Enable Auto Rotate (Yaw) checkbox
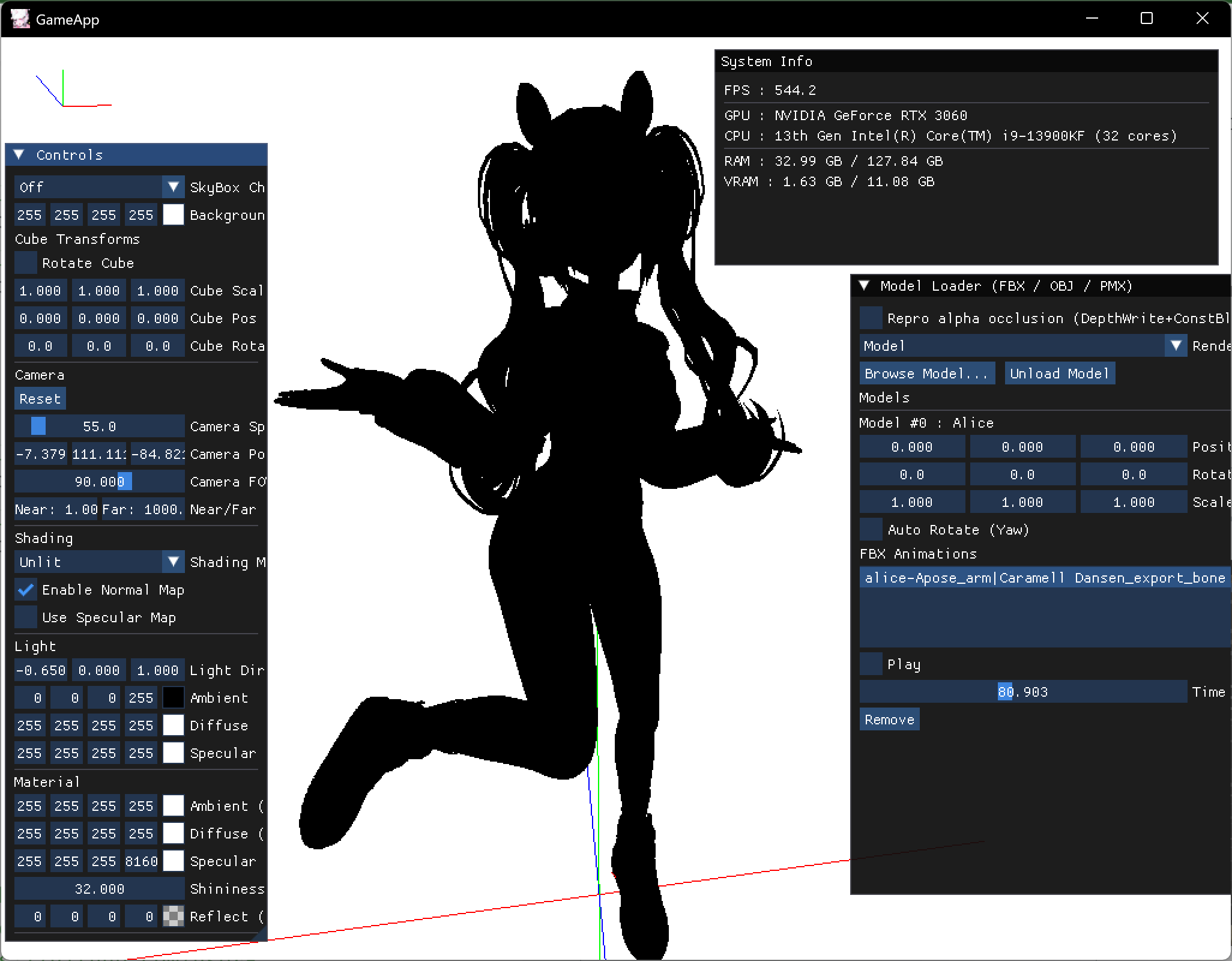 (x=871, y=530)
